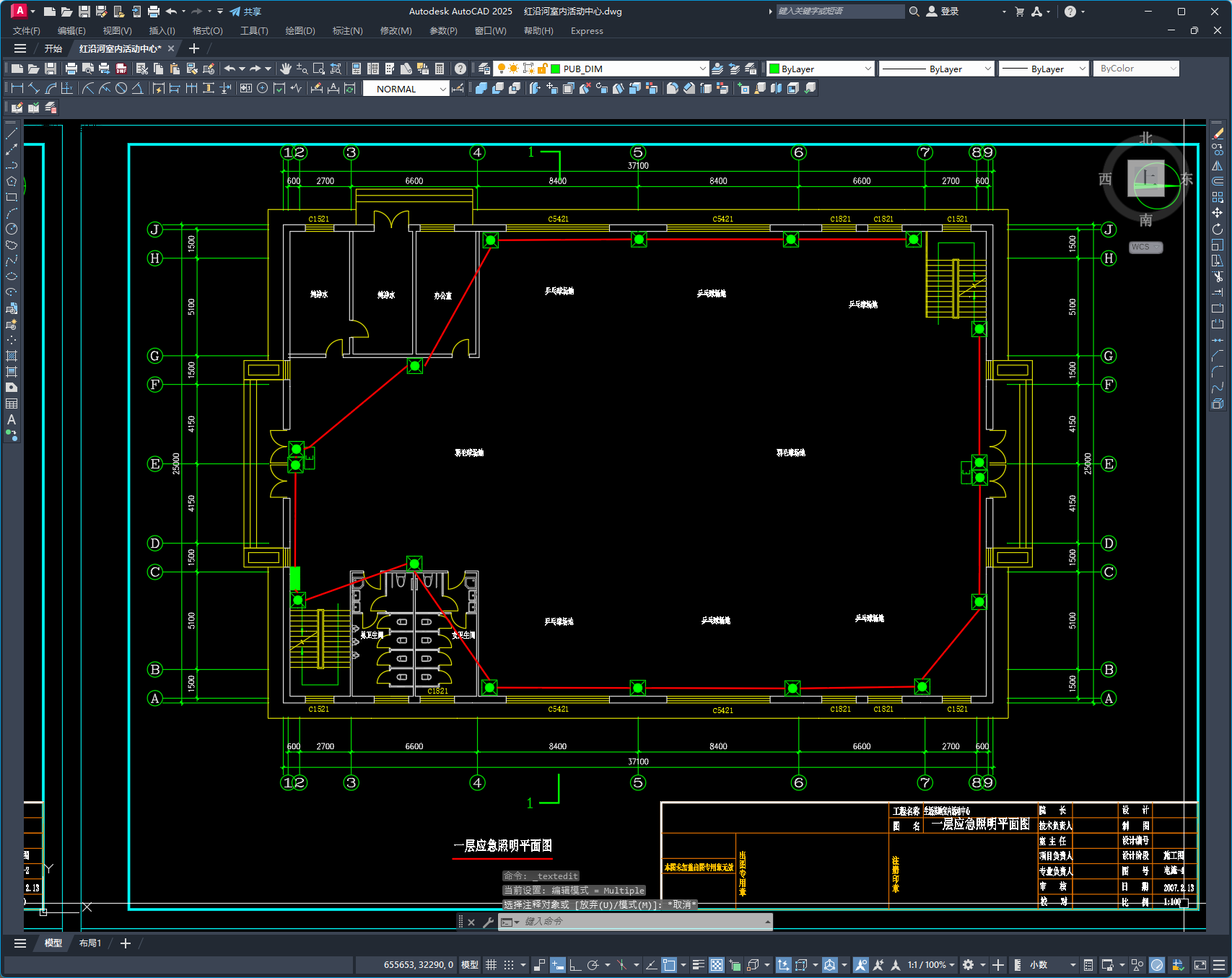Open the annotation scale 1:1 / 100% dropdown
Image resolution: width=1232 pixels, height=978 pixels.
(x=932, y=965)
